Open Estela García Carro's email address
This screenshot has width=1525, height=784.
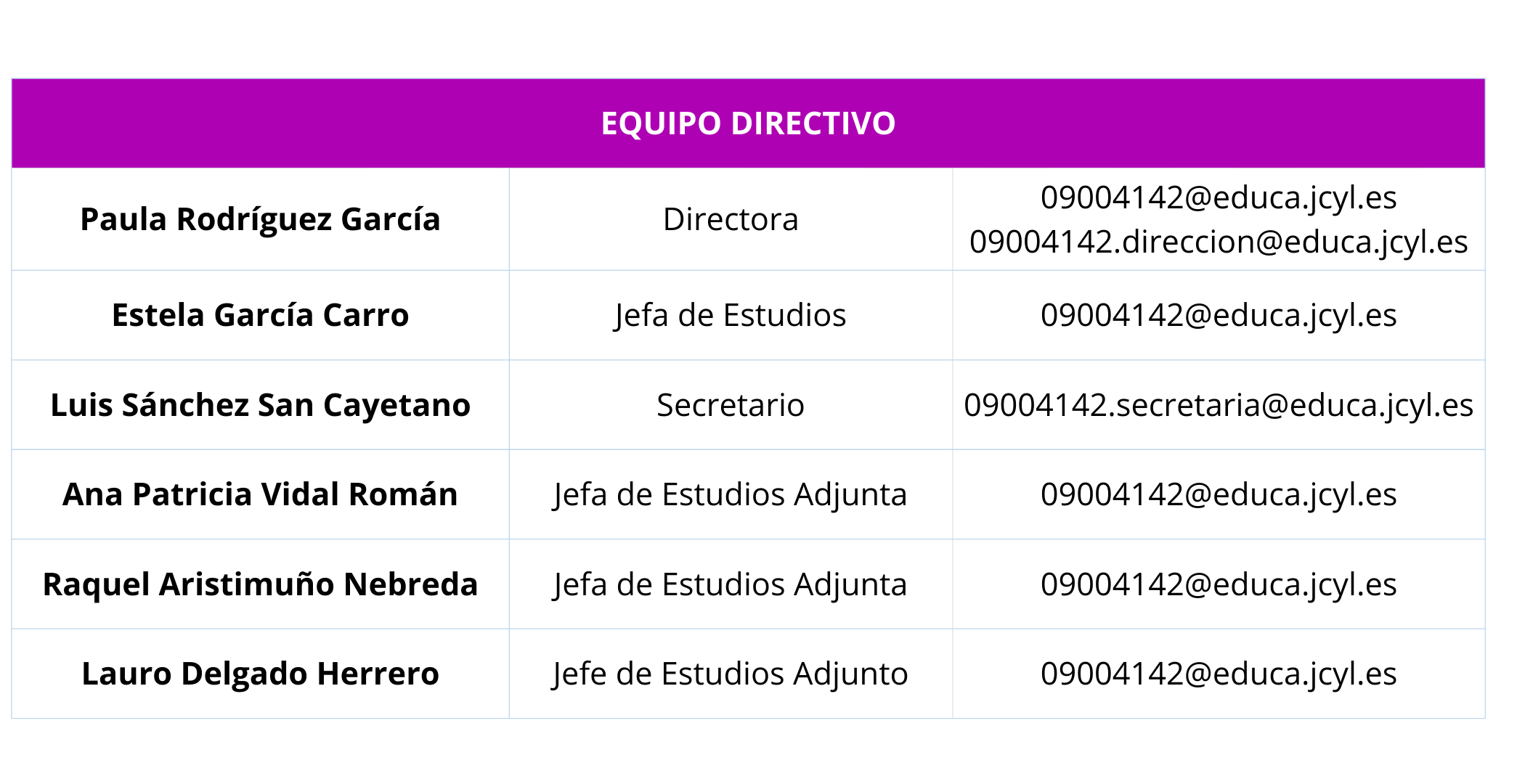tap(1219, 315)
